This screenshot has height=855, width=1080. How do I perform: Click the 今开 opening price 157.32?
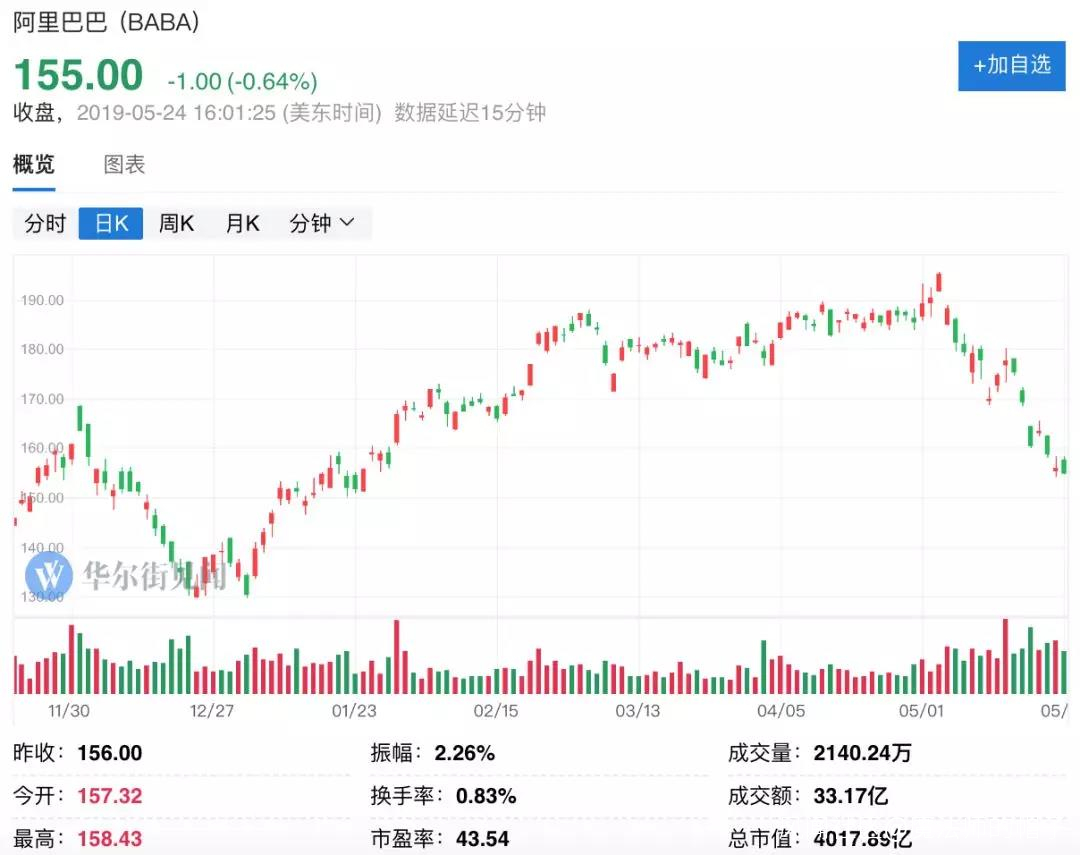110,796
